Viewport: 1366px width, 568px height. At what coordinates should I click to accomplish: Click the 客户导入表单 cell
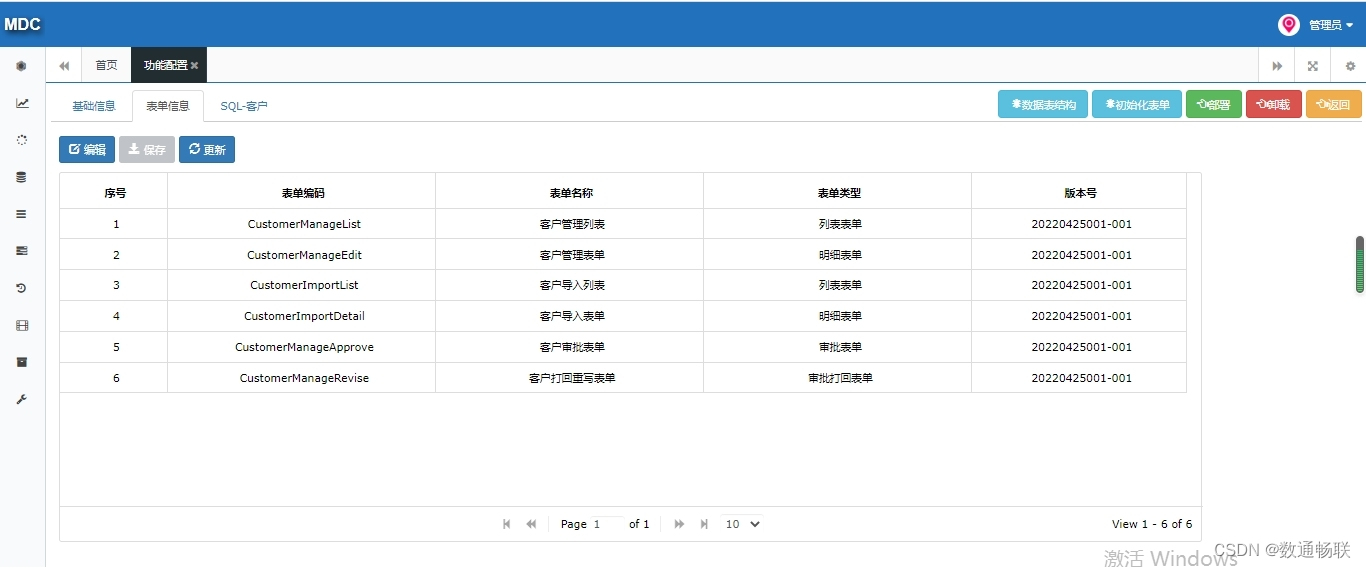(x=572, y=316)
